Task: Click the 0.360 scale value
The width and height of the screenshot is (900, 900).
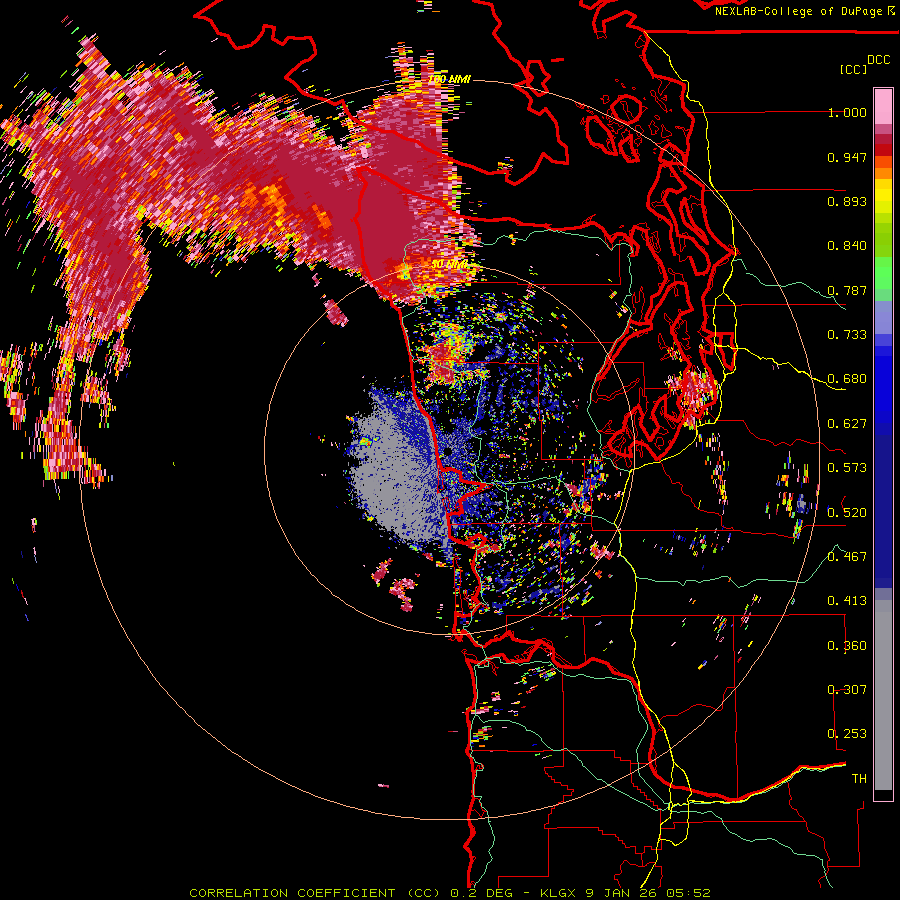Action: click(847, 646)
